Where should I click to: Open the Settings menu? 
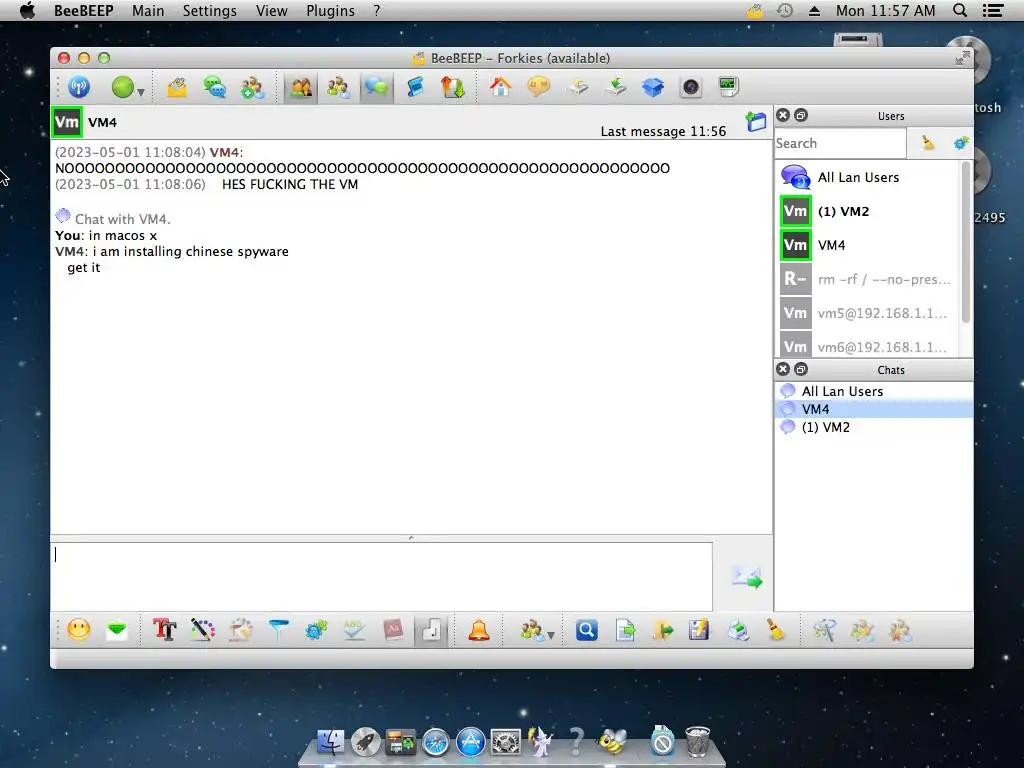tap(210, 11)
